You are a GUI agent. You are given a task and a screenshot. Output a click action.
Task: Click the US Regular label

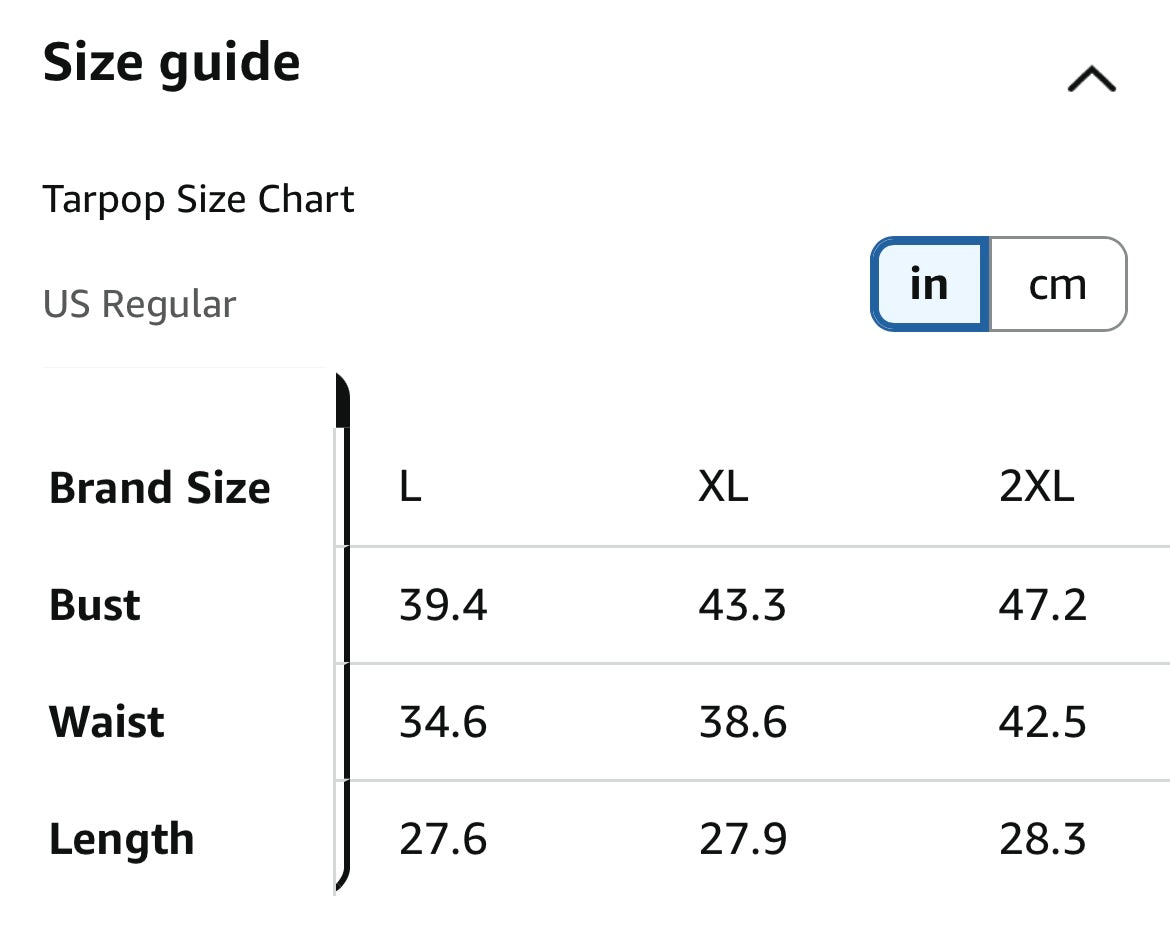pyautogui.click(x=139, y=304)
